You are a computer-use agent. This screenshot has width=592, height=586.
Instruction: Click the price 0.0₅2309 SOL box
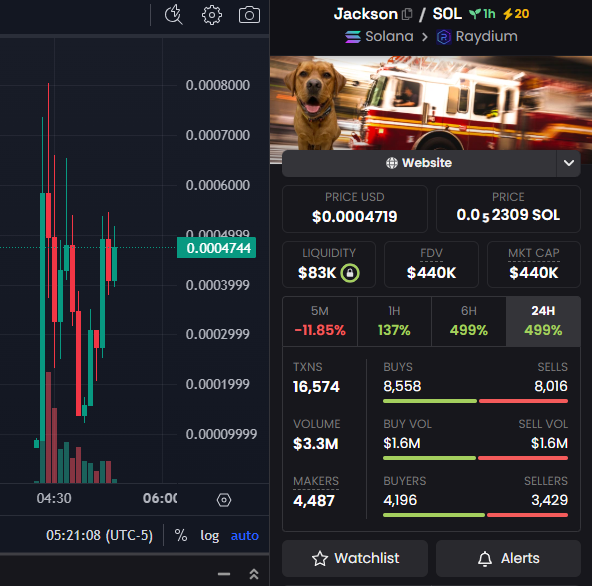coord(508,209)
